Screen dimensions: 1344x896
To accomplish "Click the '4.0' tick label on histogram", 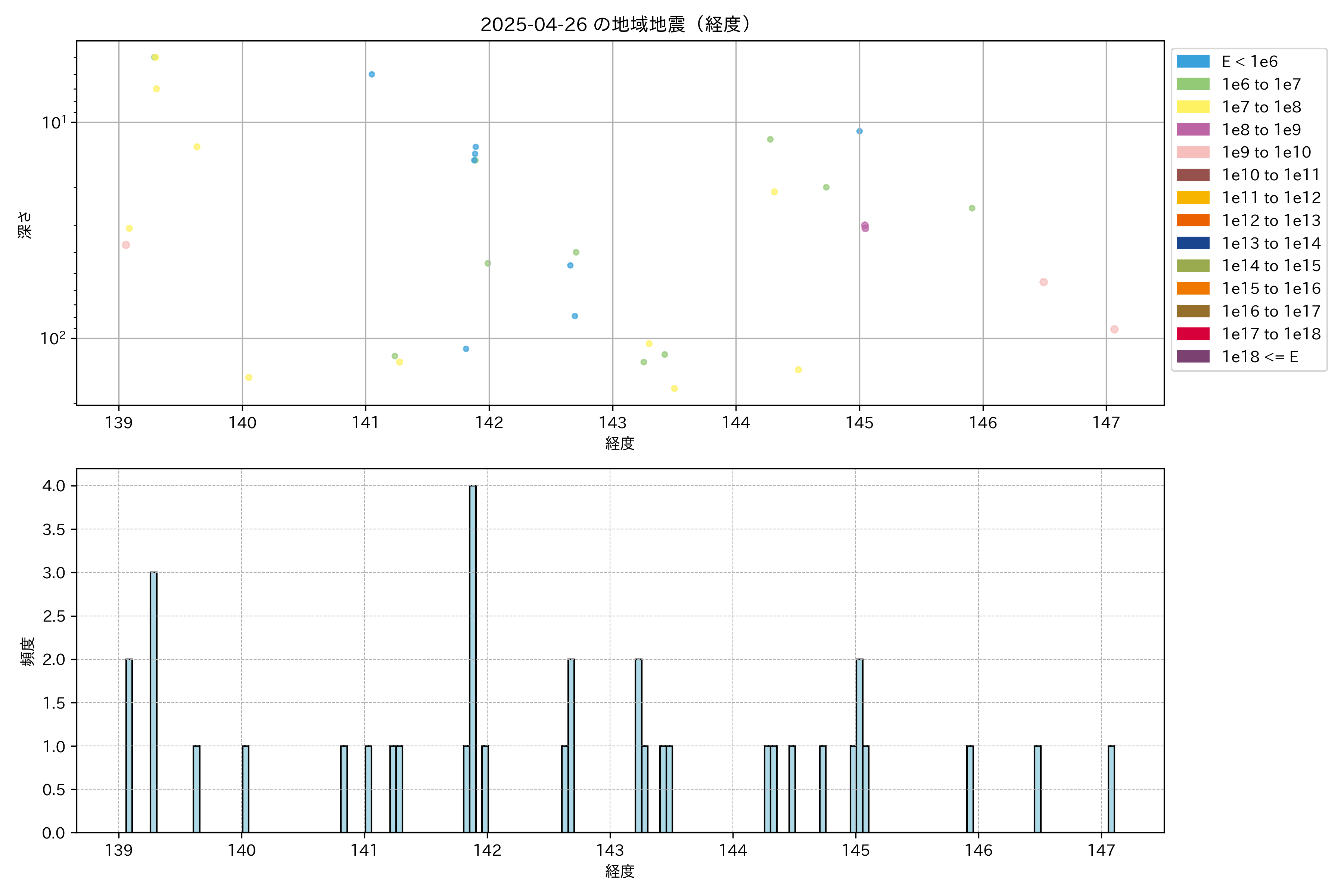I will click(54, 486).
